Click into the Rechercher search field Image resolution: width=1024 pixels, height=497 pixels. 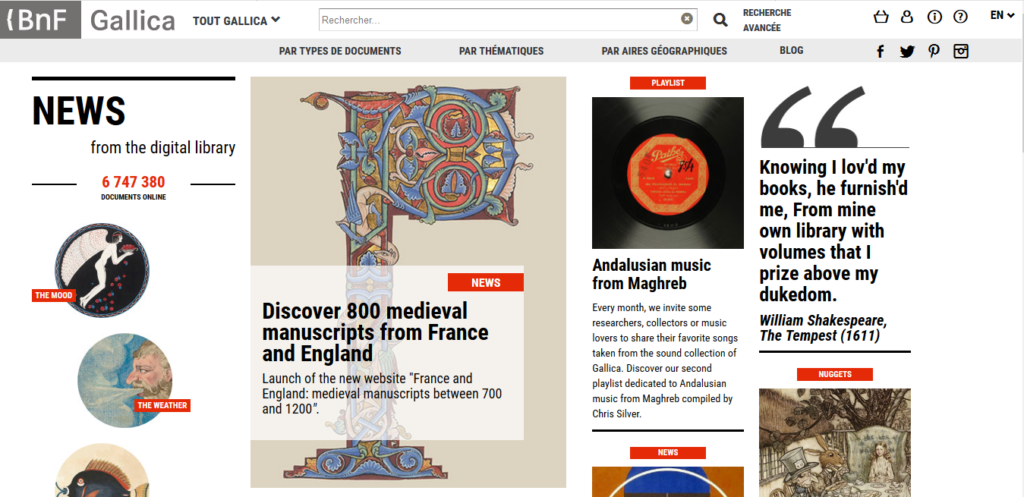[500, 20]
